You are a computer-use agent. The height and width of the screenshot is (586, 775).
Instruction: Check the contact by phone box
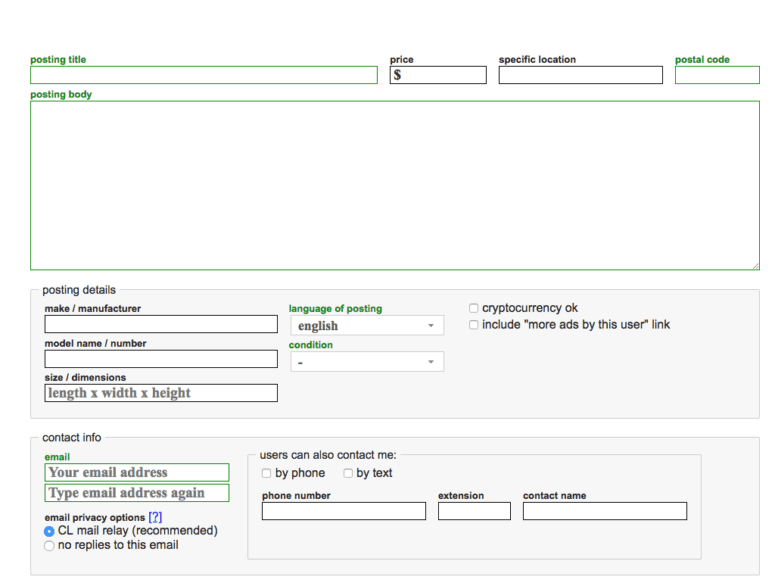point(266,473)
